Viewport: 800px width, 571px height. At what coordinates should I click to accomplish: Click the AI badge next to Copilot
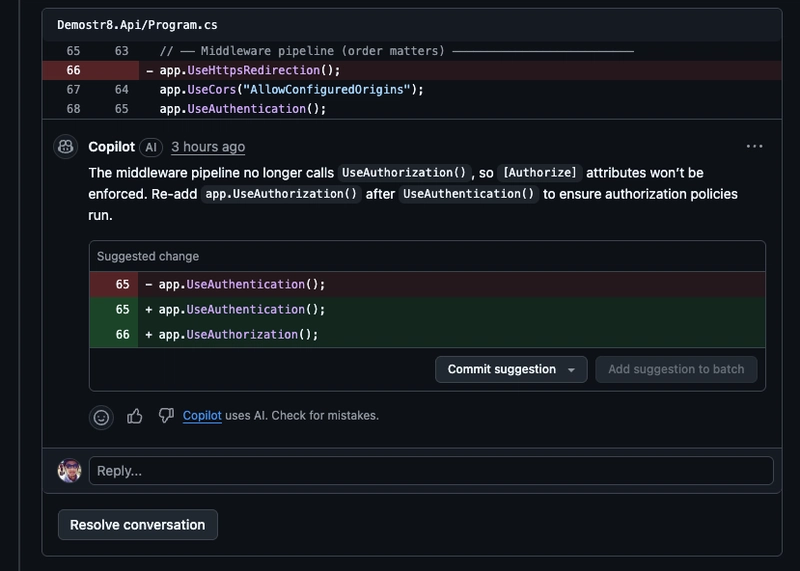point(151,147)
